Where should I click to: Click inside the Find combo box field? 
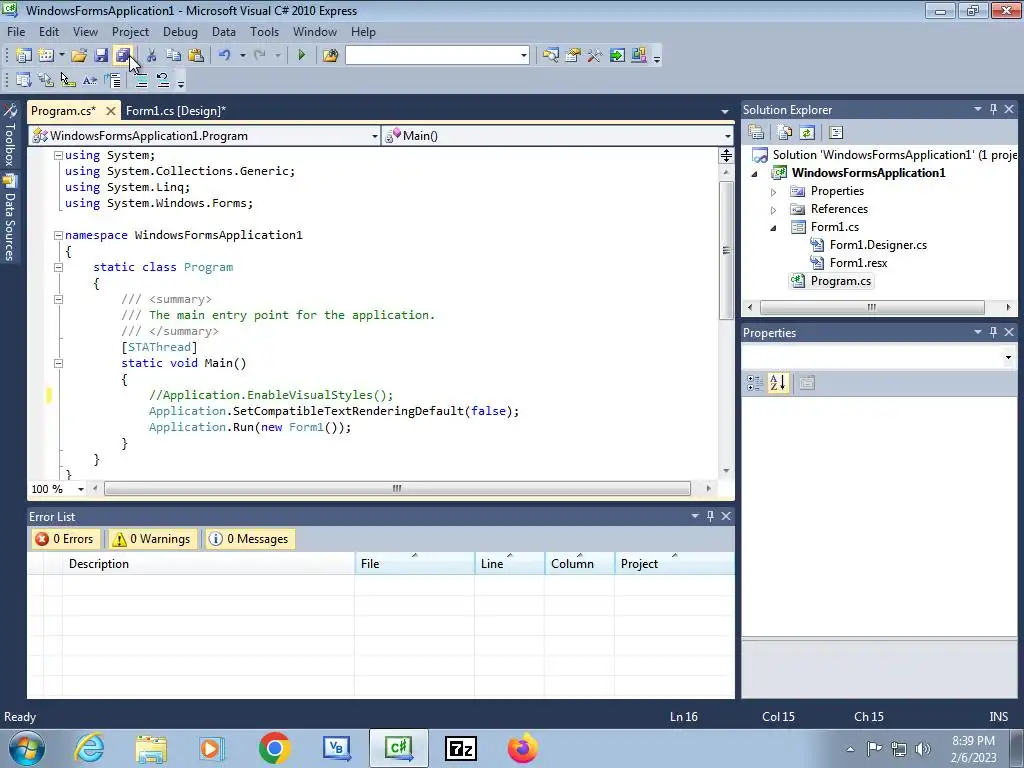click(432, 56)
